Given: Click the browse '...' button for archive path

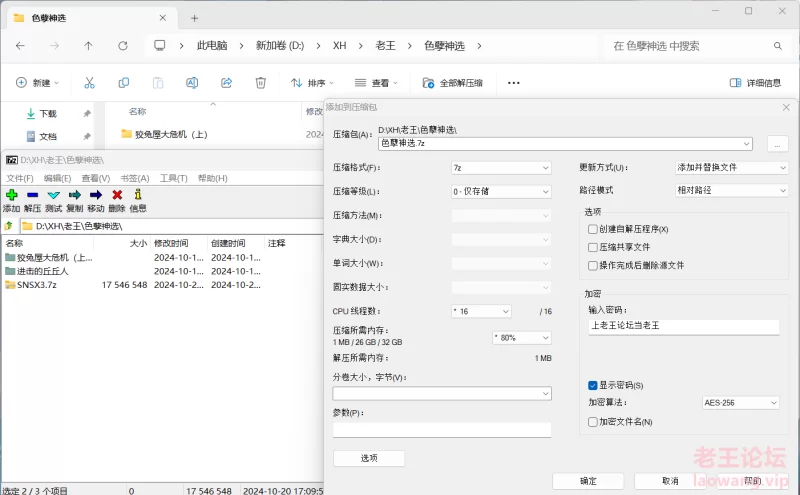Looking at the screenshot, I should click(778, 143).
